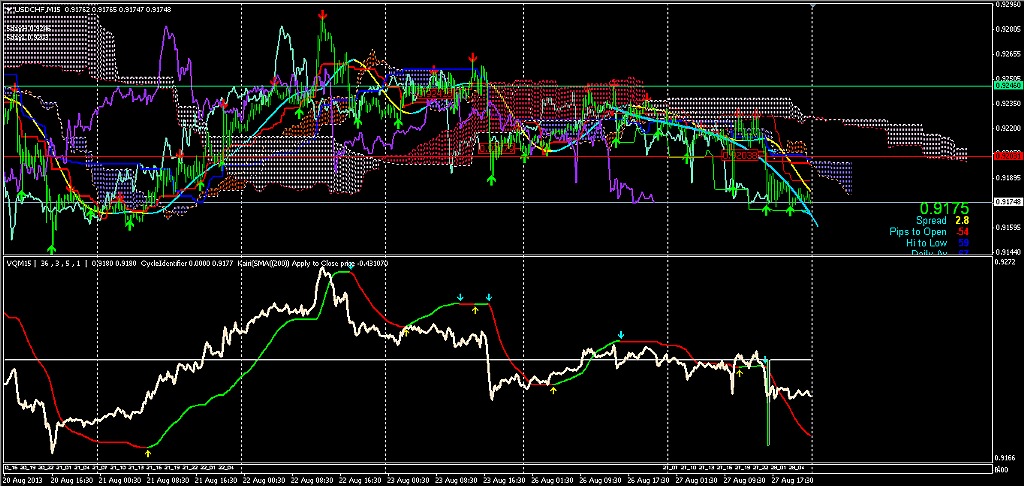The image size is (1024, 486).
Task: Click the yellow 2.8 spread value
Action: pos(961,221)
